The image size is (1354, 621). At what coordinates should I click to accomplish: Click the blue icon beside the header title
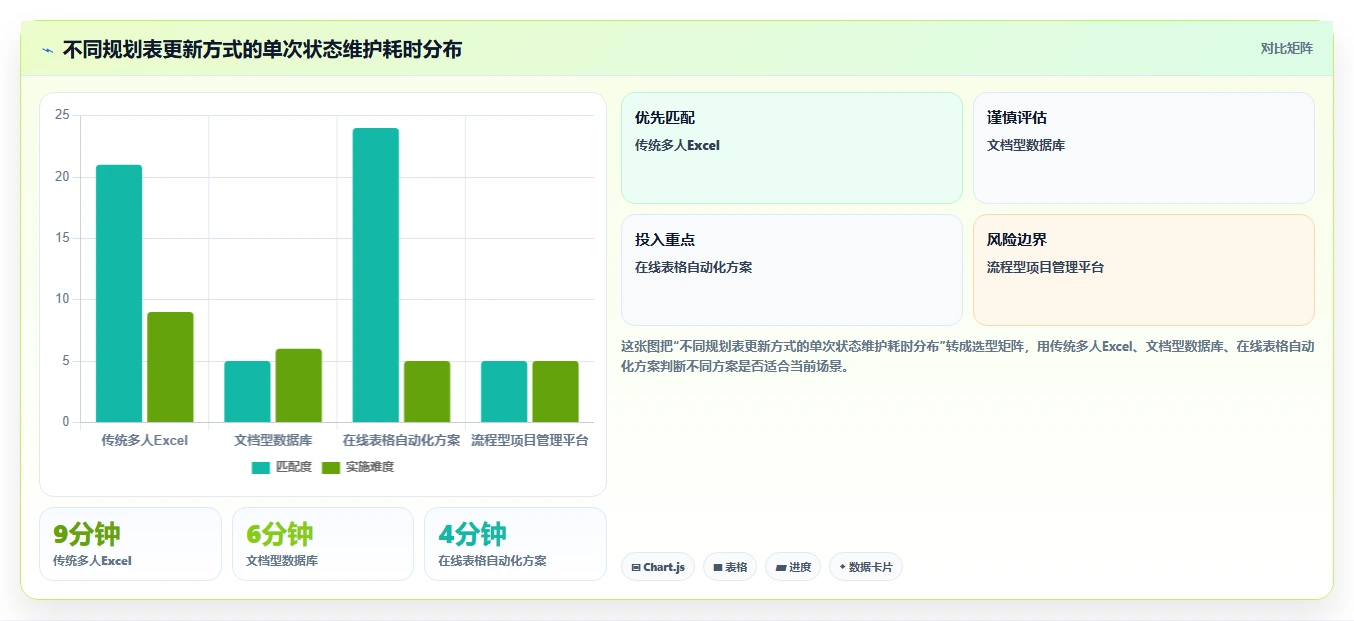(48, 50)
